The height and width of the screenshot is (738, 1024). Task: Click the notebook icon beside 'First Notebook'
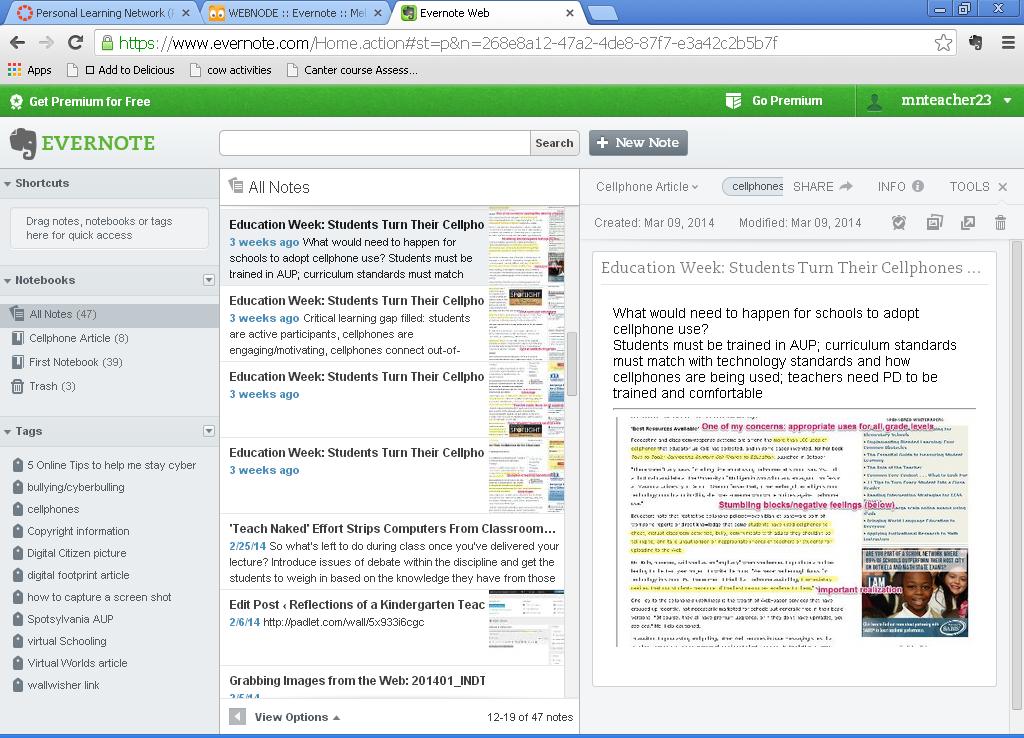click(18, 362)
